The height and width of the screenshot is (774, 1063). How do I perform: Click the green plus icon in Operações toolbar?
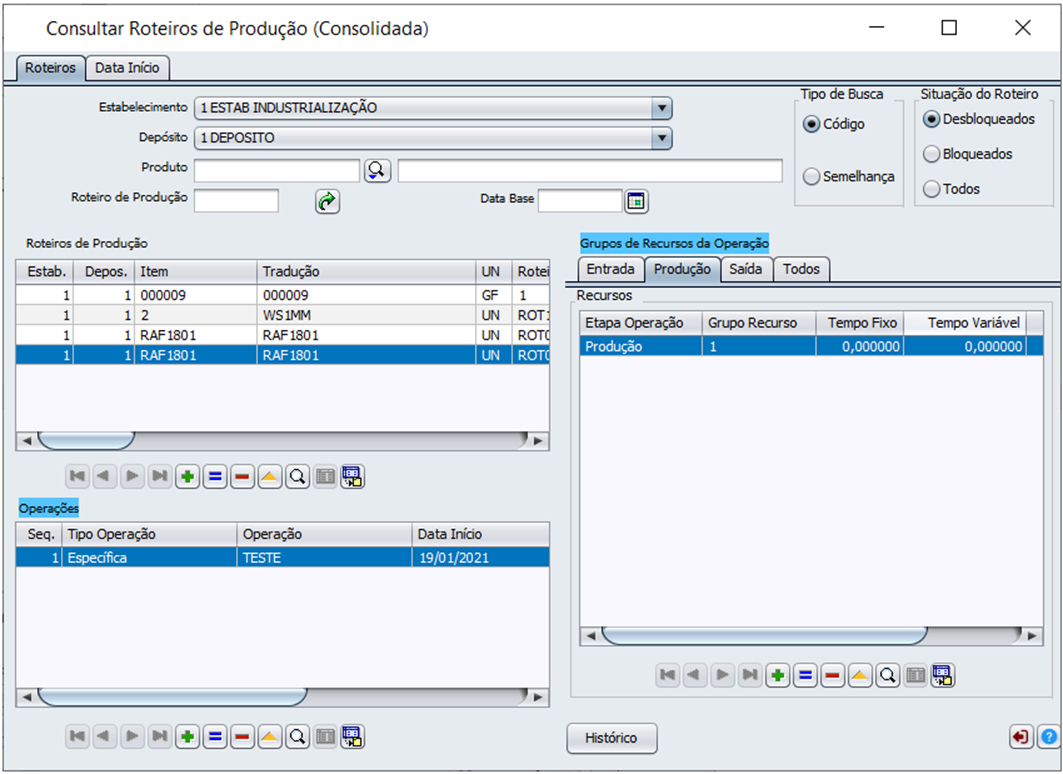[188, 737]
